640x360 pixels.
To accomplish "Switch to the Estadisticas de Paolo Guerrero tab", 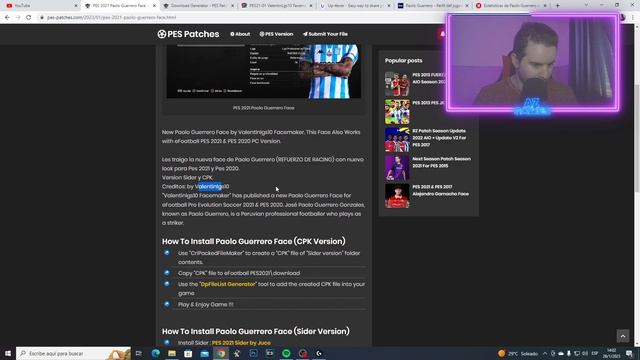I will [x=512, y=6].
